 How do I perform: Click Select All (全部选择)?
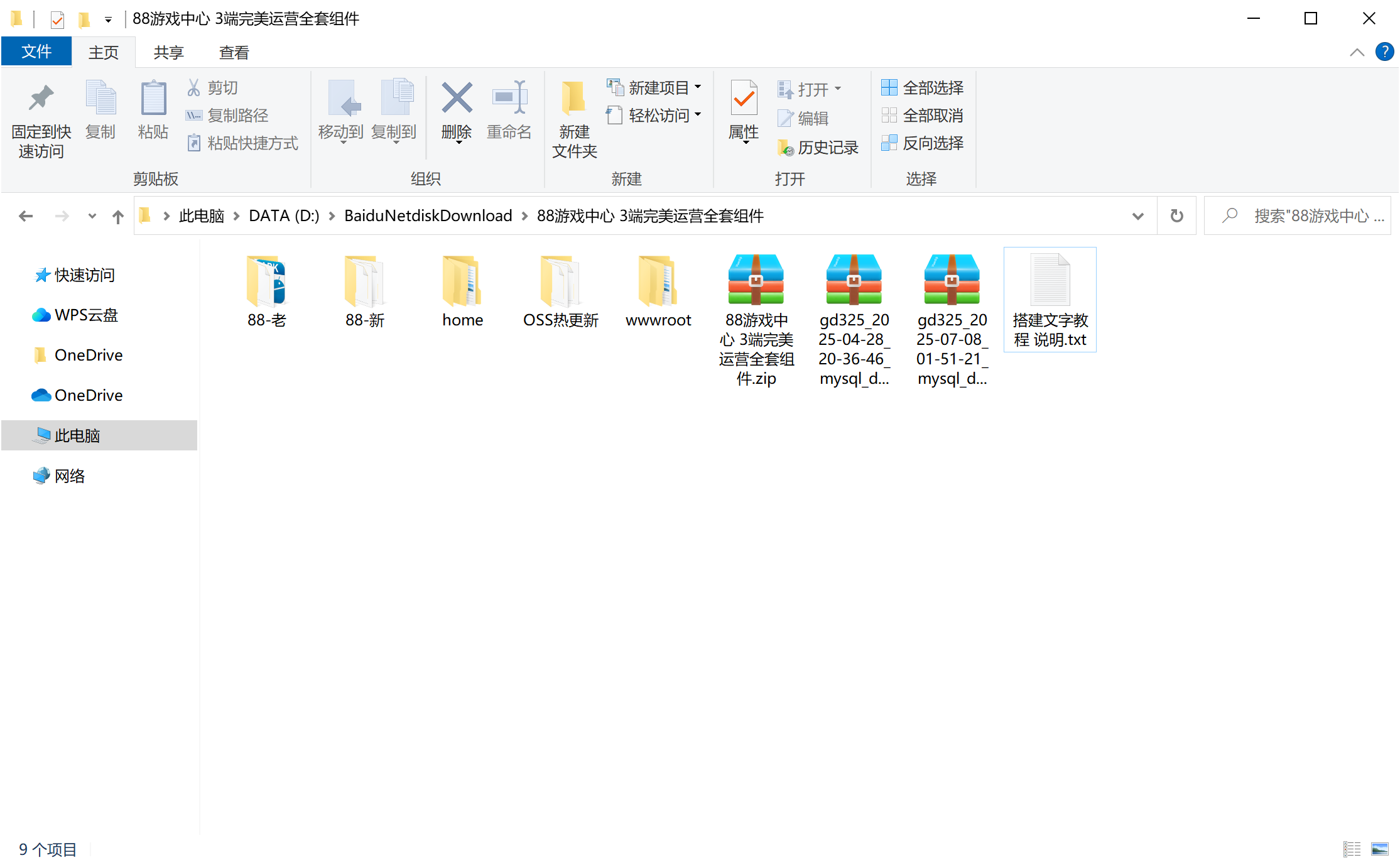click(x=923, y=88)
